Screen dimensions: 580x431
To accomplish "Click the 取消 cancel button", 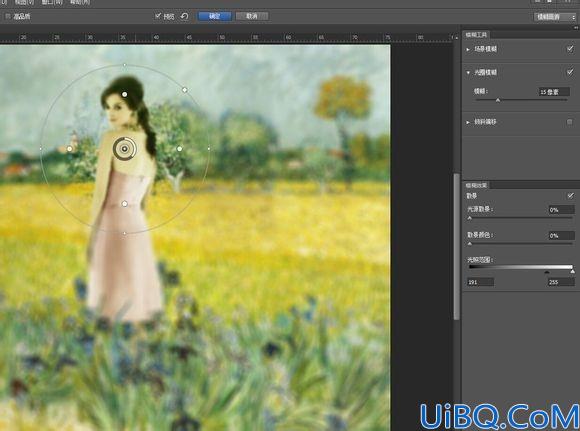I will [252, 16].
